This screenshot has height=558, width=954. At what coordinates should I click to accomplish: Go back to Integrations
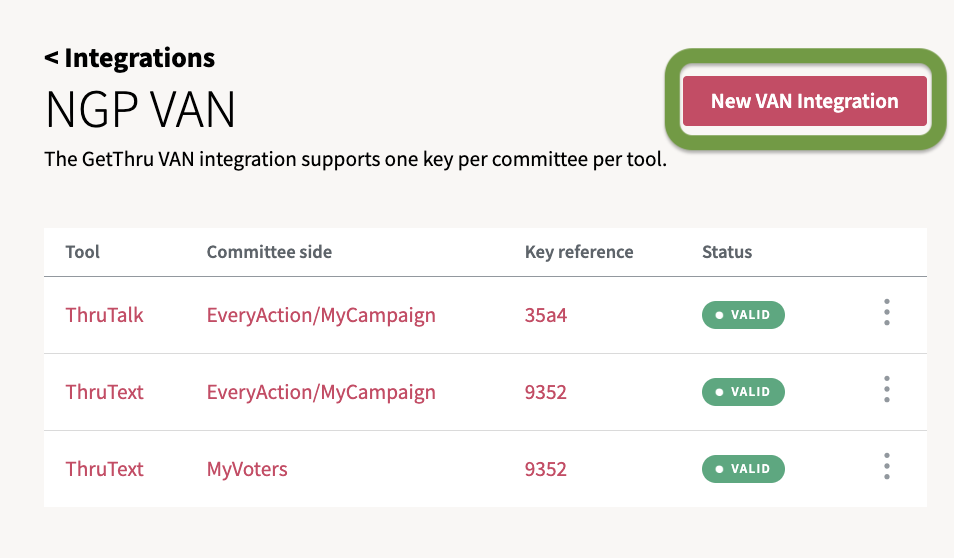tap(129, 58)
